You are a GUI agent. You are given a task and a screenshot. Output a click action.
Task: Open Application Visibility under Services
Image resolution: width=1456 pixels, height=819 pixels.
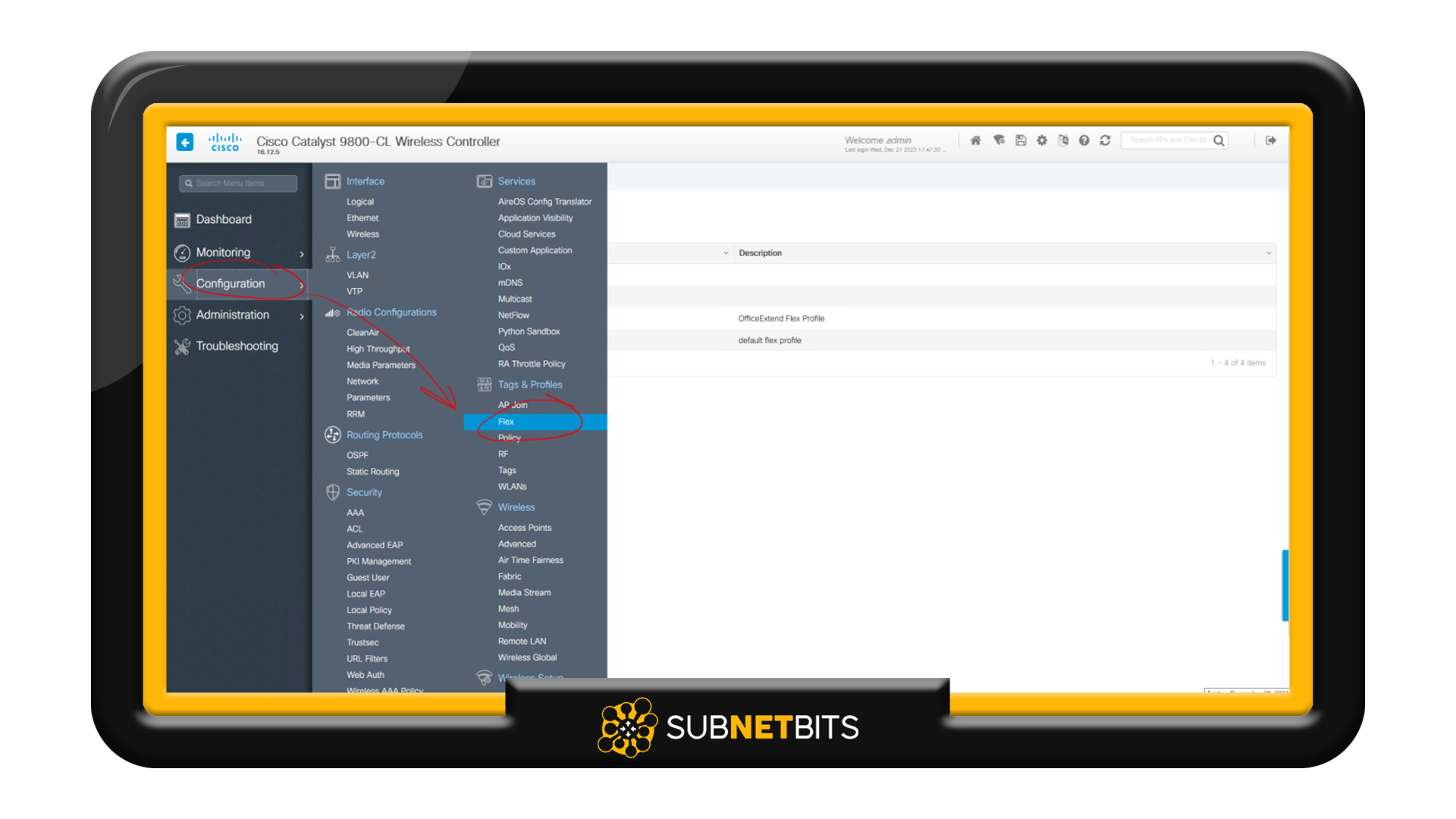[535, 218]
